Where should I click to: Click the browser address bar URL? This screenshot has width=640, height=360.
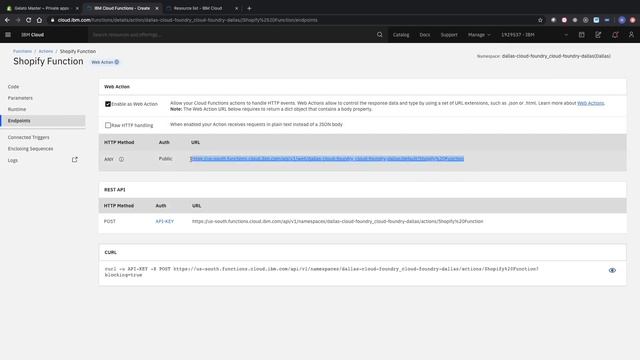point(188,20)
